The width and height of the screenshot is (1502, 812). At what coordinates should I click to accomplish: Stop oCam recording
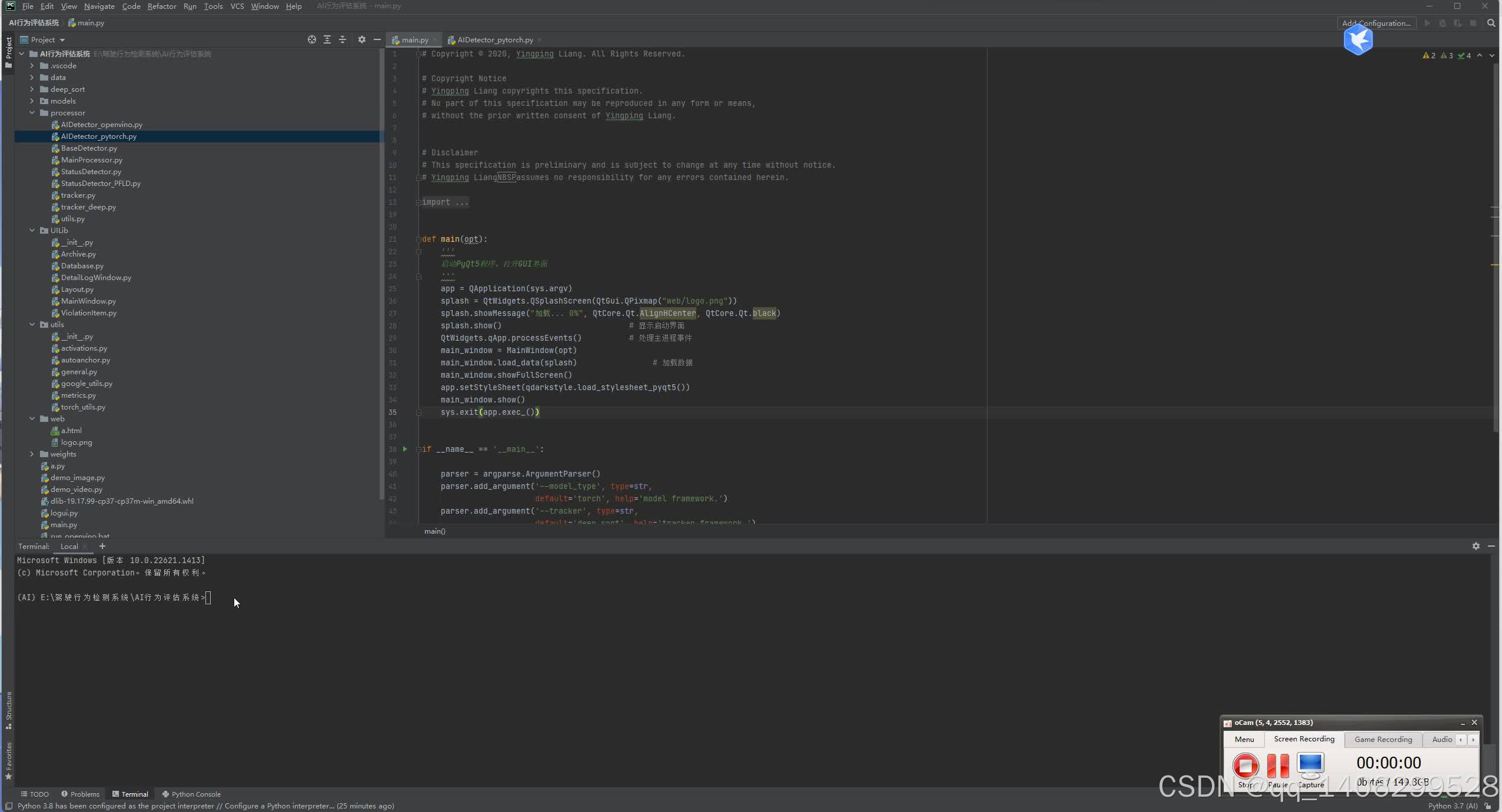[1245, 766]
